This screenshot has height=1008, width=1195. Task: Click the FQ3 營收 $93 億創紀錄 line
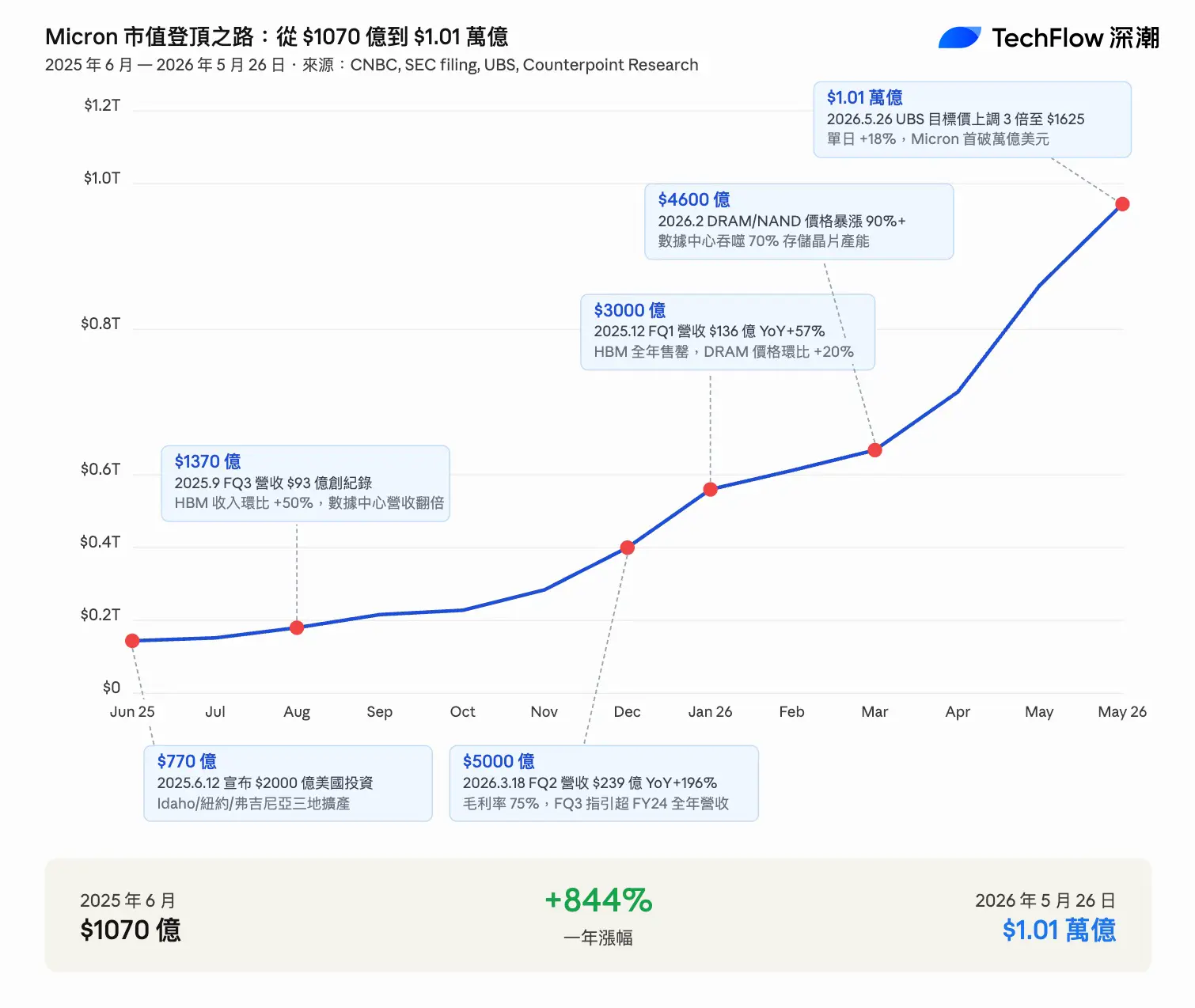tap(274, 483)
